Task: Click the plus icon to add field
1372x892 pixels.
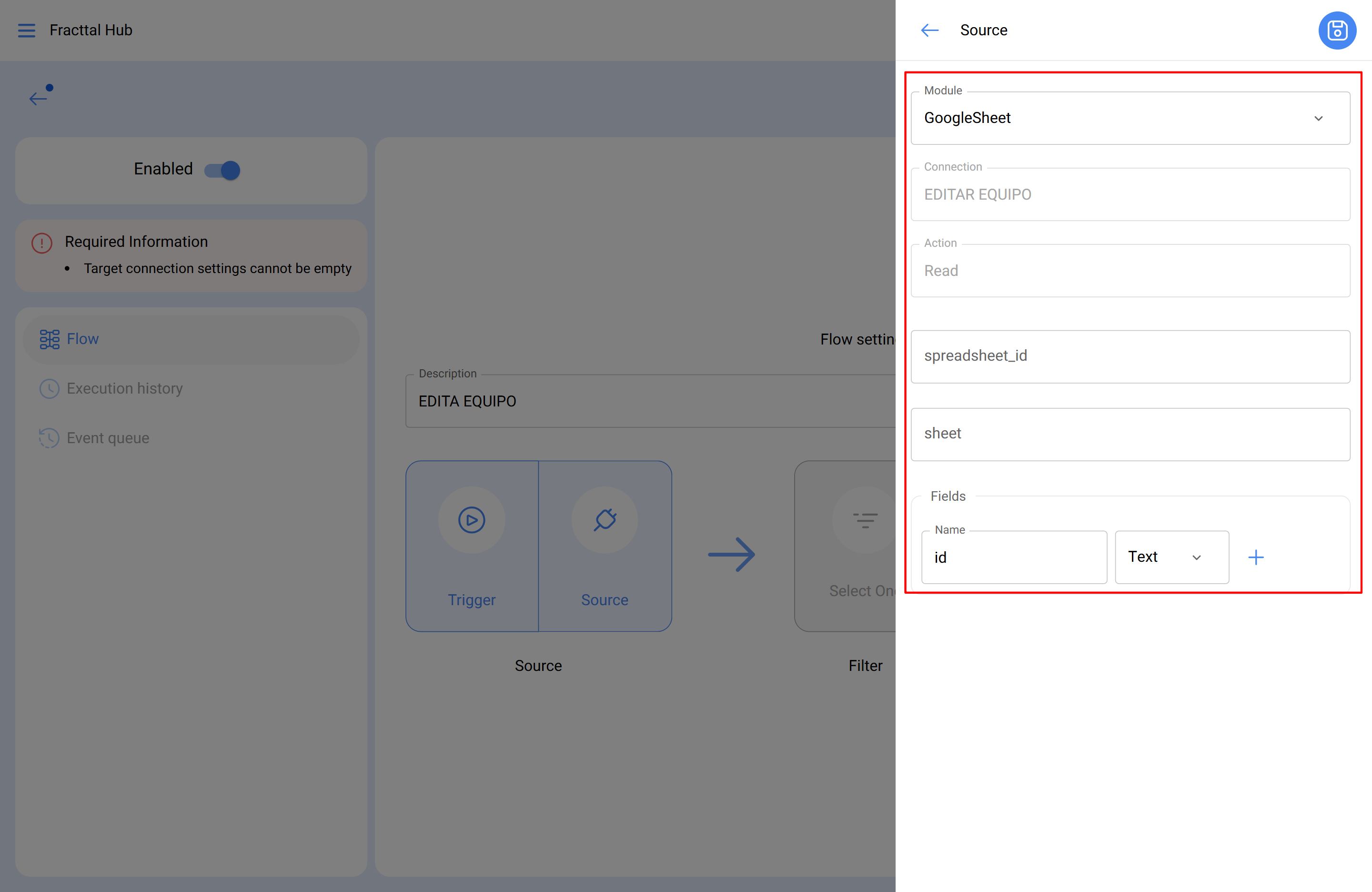Action: 1256,557
